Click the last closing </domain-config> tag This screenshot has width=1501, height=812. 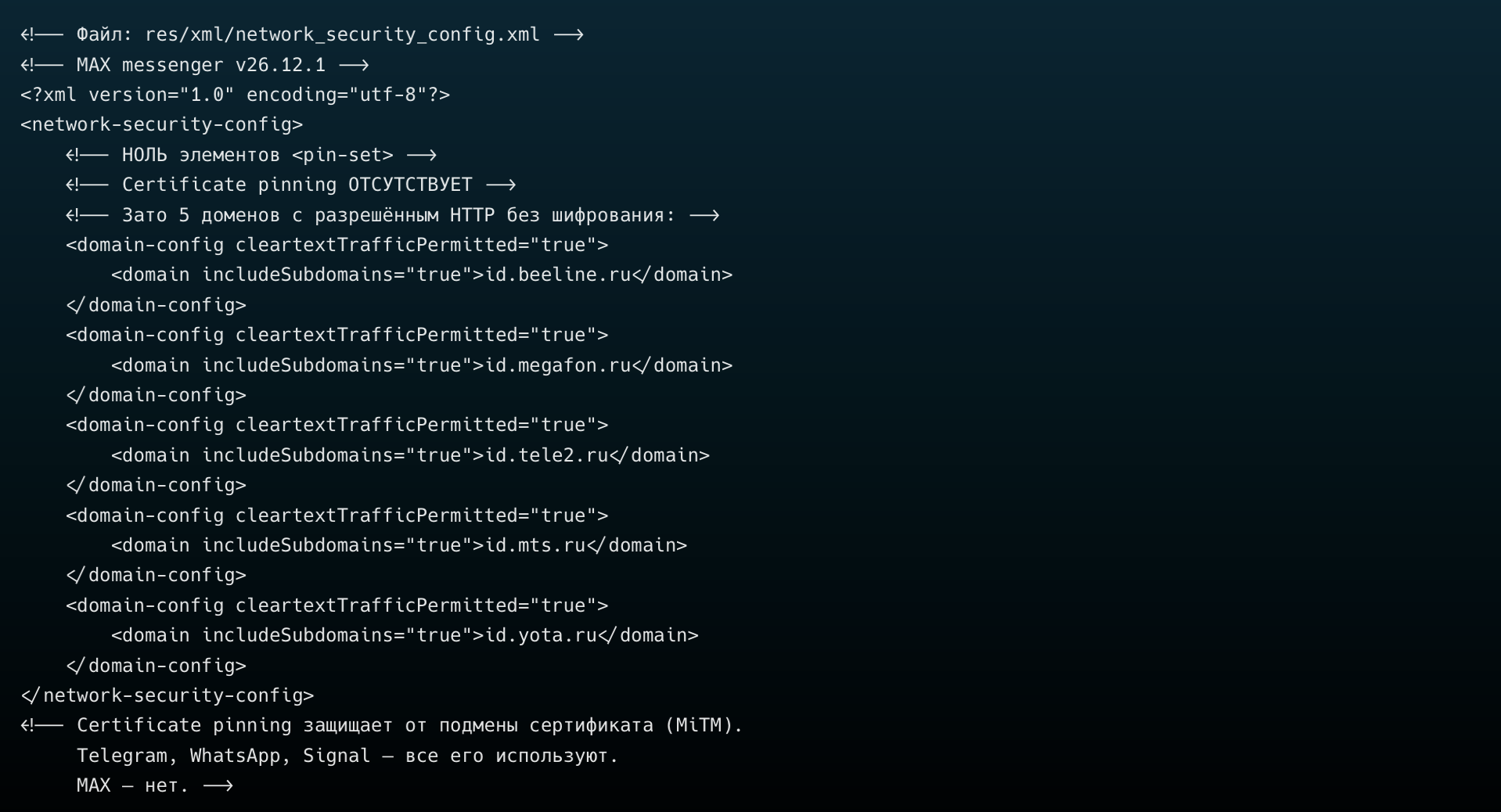[x=156, y=666]
